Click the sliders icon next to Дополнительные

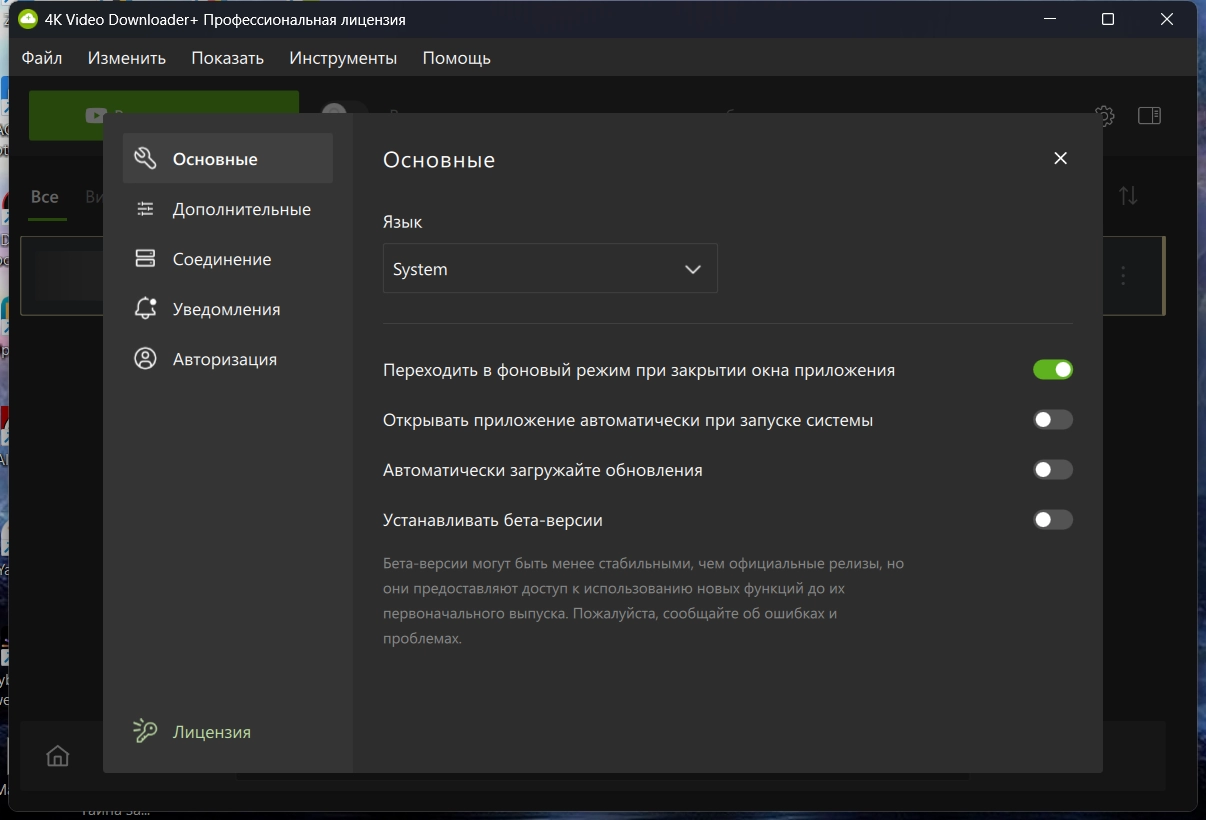click(145, 209)
